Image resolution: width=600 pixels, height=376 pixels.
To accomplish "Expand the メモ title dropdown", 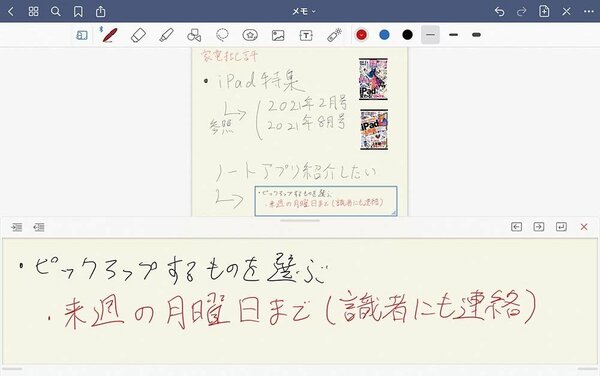I will [x=304, y=11].
